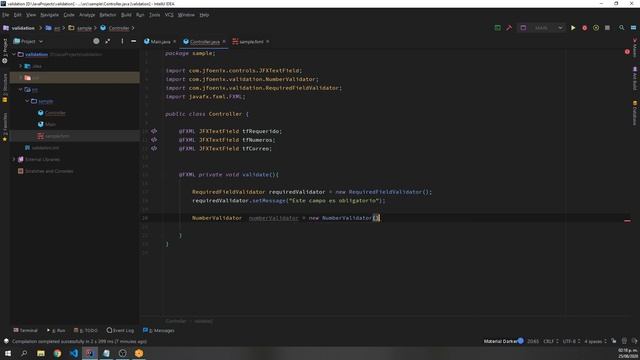Screen dimensions: 640x360
Task: Expand the .idea folder node
Action: pyautogui.click(x=21, y=66)
